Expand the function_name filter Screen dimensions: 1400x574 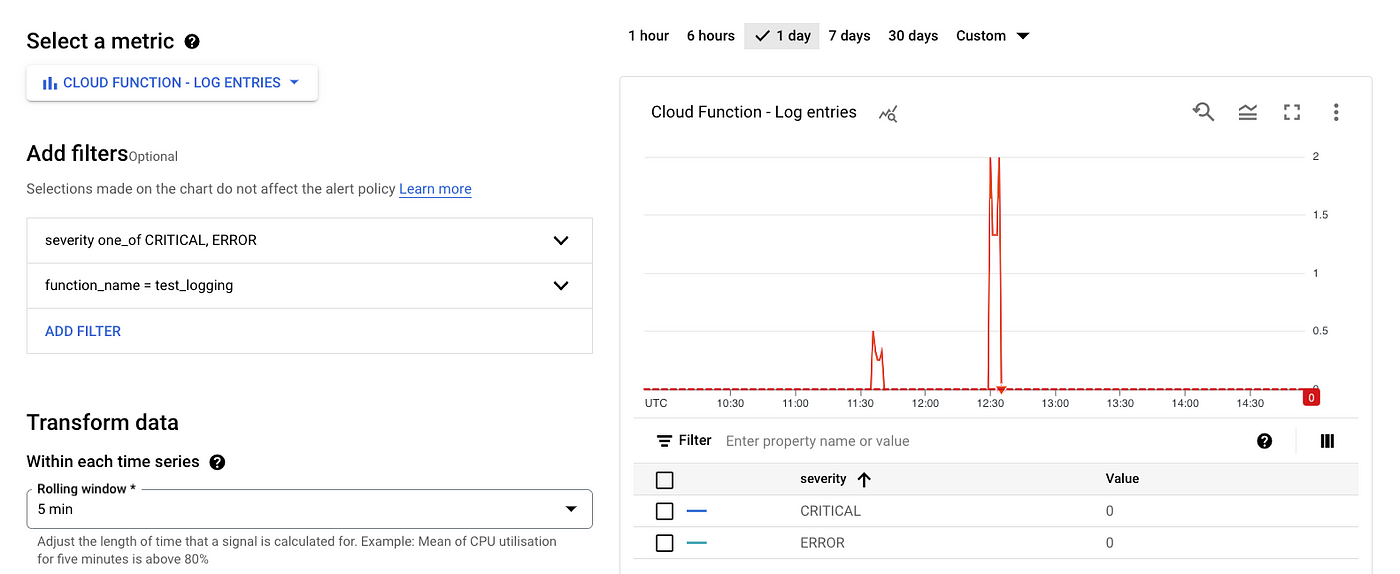click(310, 286)
